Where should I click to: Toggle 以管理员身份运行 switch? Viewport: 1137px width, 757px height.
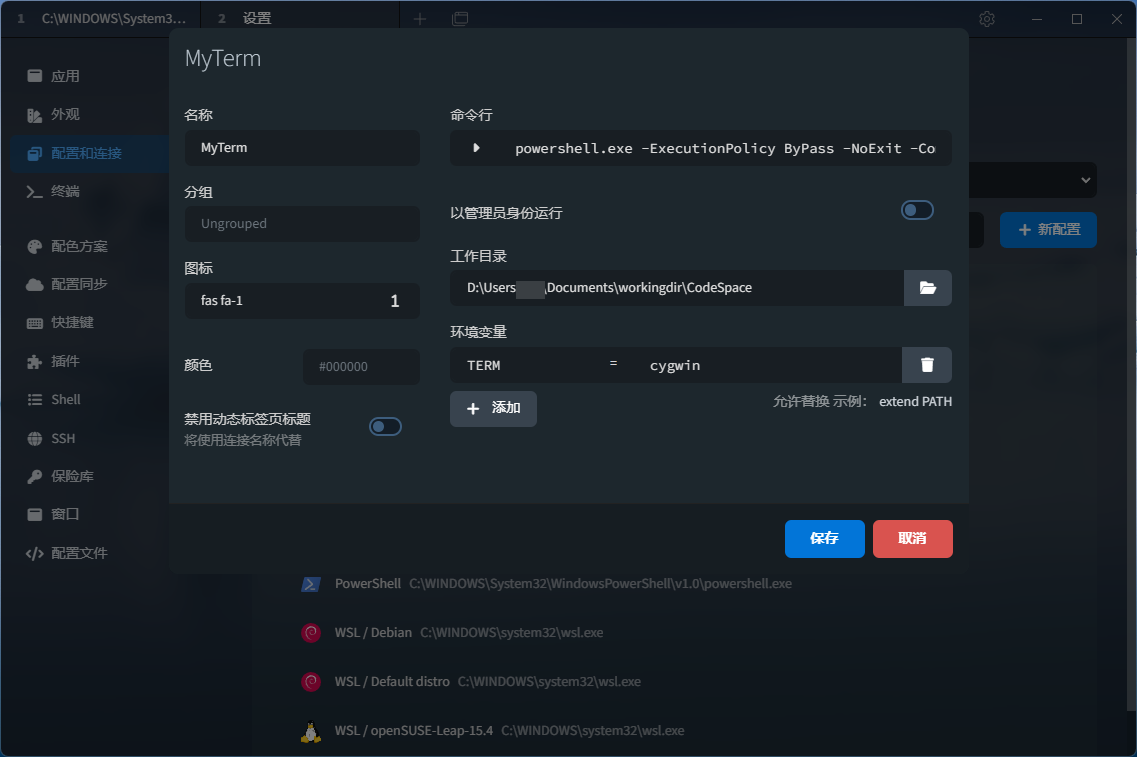[x=917, y=210]
